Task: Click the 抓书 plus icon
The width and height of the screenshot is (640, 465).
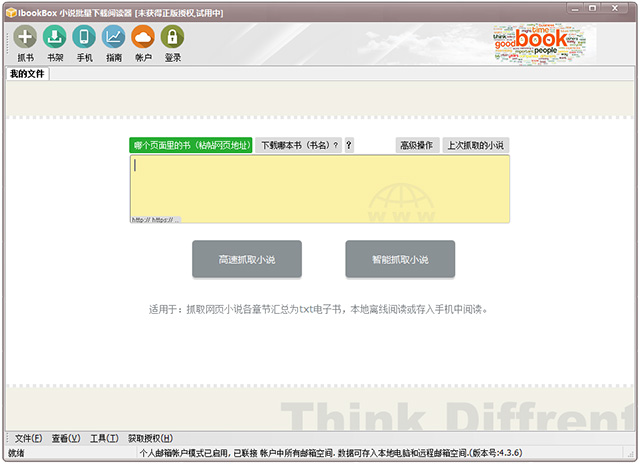Action: coord(25,36)
